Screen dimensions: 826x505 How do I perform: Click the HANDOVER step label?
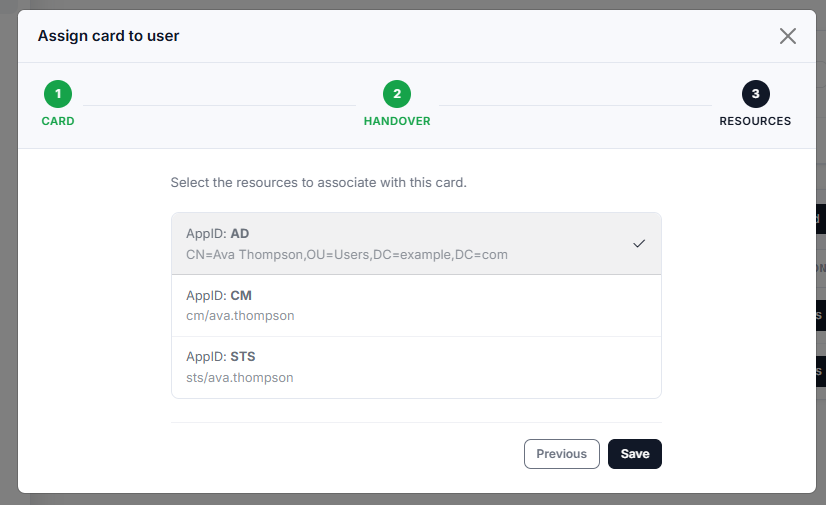tap(397, 121)
